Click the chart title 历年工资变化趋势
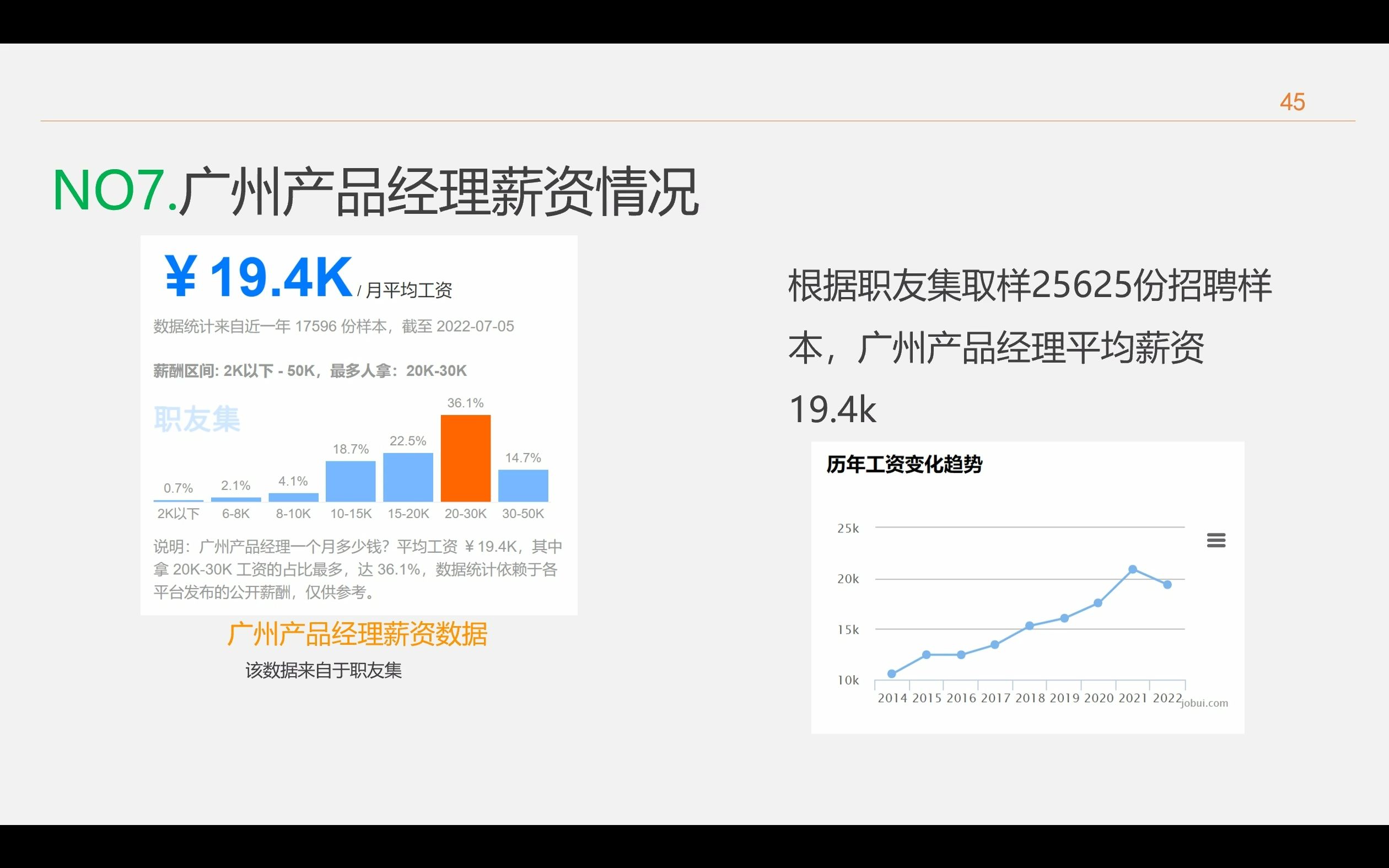 pyautogui.click(x=904, y=464)
